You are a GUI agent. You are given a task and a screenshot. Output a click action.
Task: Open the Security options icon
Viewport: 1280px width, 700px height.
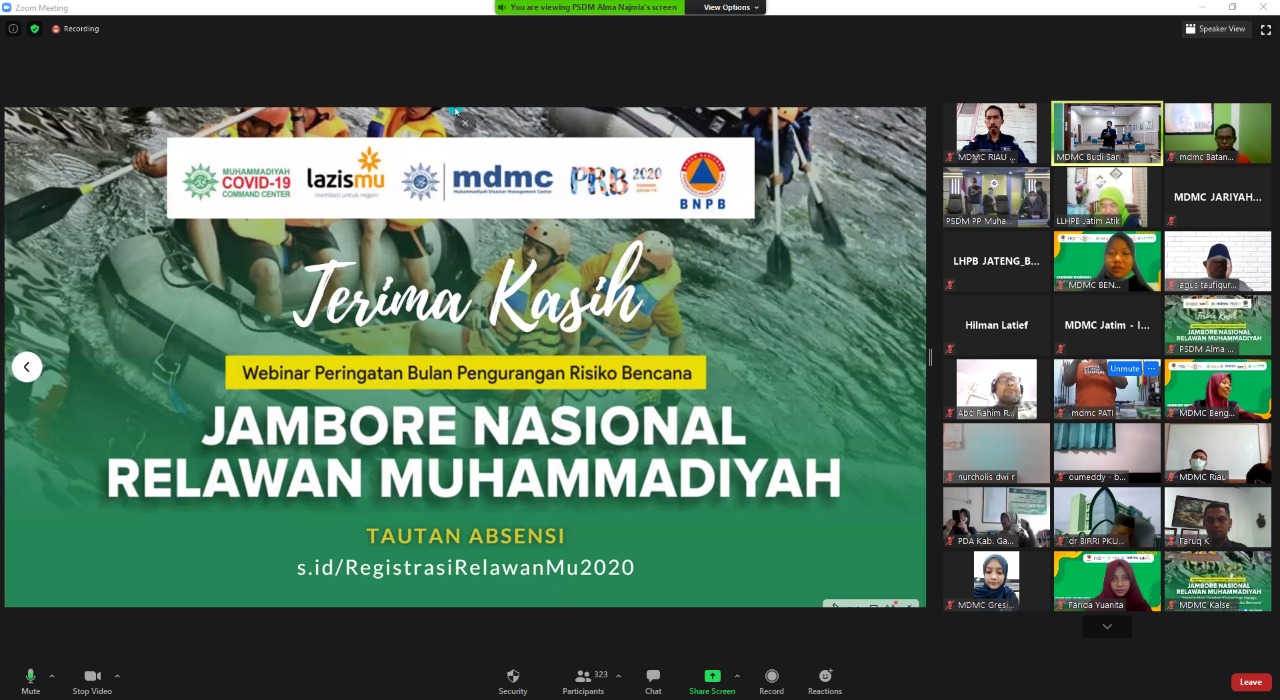coord(513,680)
